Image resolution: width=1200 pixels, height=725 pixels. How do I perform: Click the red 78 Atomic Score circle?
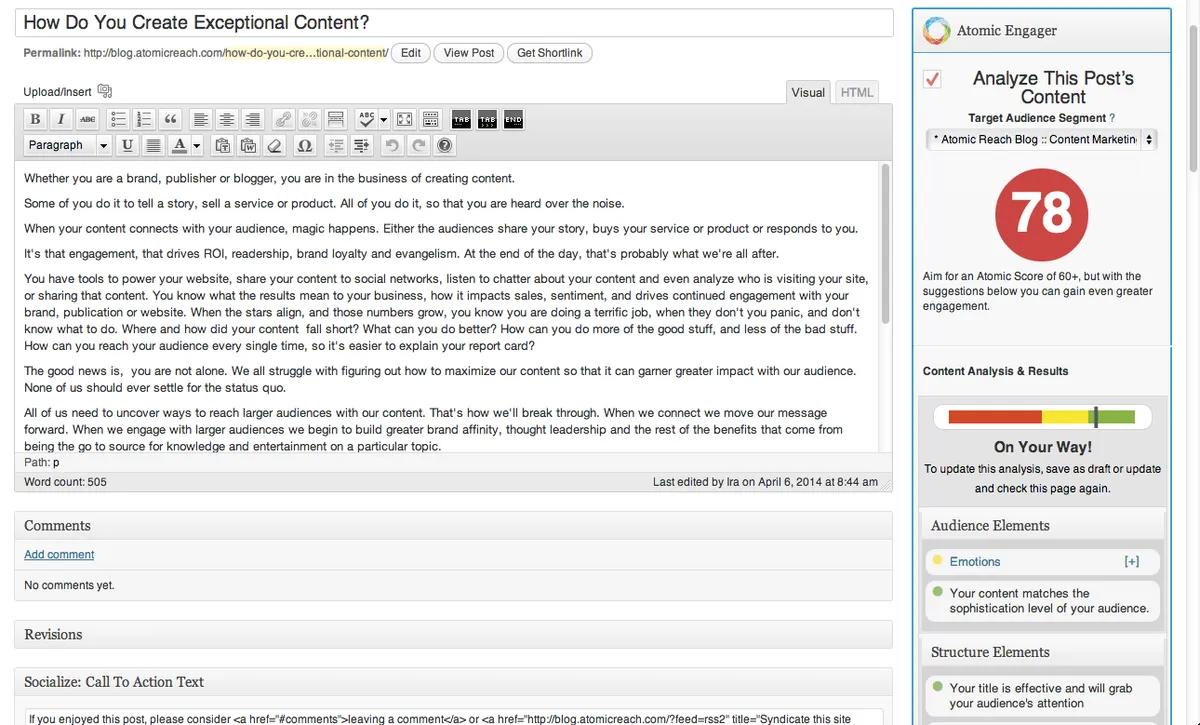coord(1042,212)
